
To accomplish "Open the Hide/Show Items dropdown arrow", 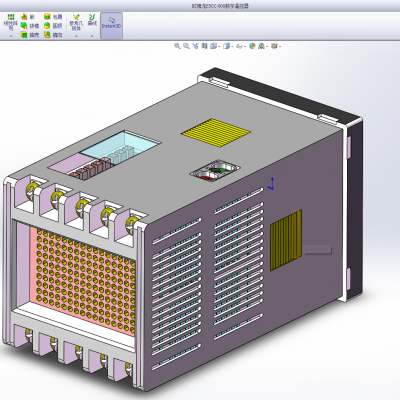I will point(245,46).
